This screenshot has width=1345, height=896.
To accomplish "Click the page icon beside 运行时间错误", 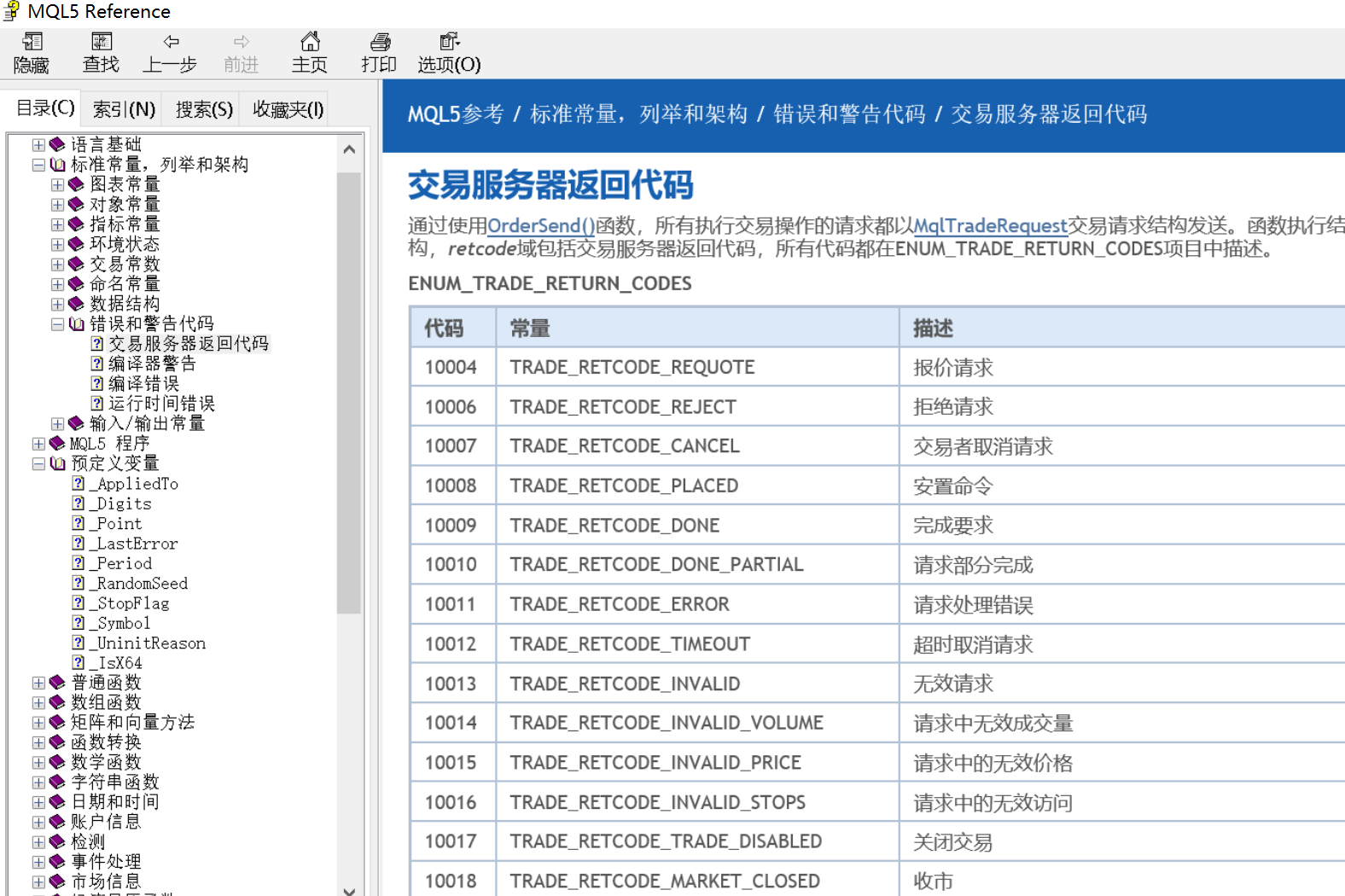I will (x=97, y=404).
